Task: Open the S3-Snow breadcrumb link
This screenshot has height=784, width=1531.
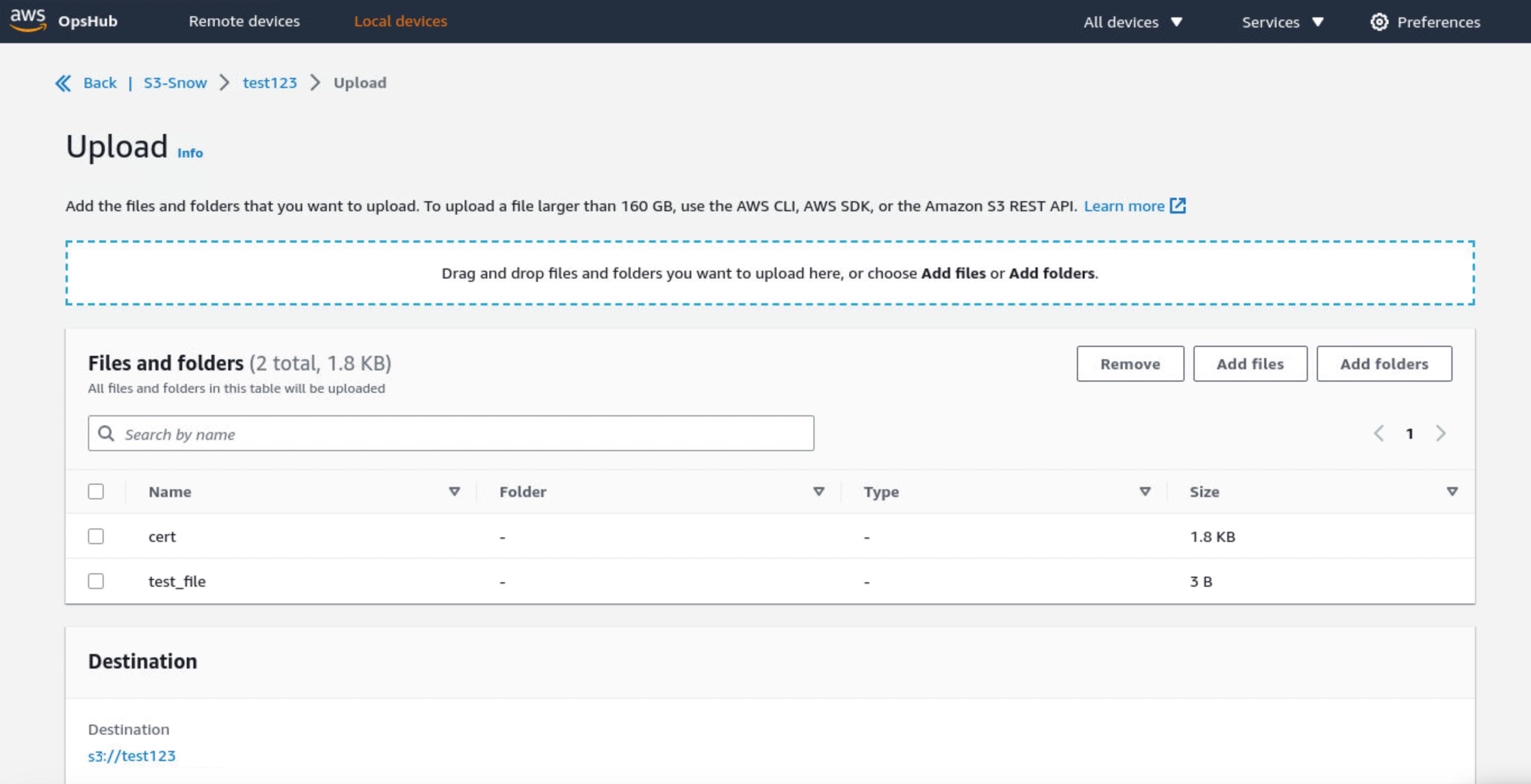Action: [175, 82]
